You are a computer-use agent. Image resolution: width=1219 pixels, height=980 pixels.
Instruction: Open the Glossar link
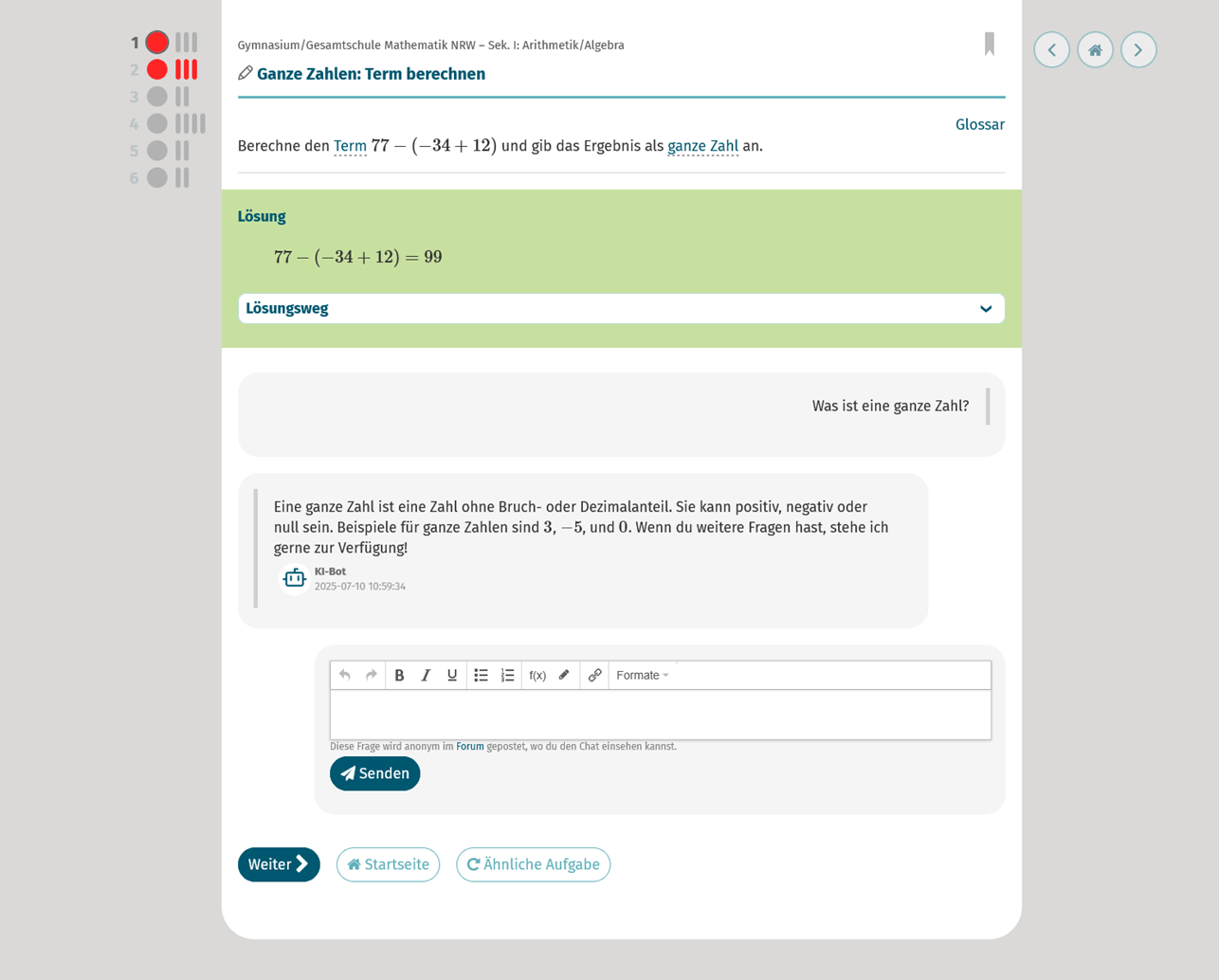[979, 125]
